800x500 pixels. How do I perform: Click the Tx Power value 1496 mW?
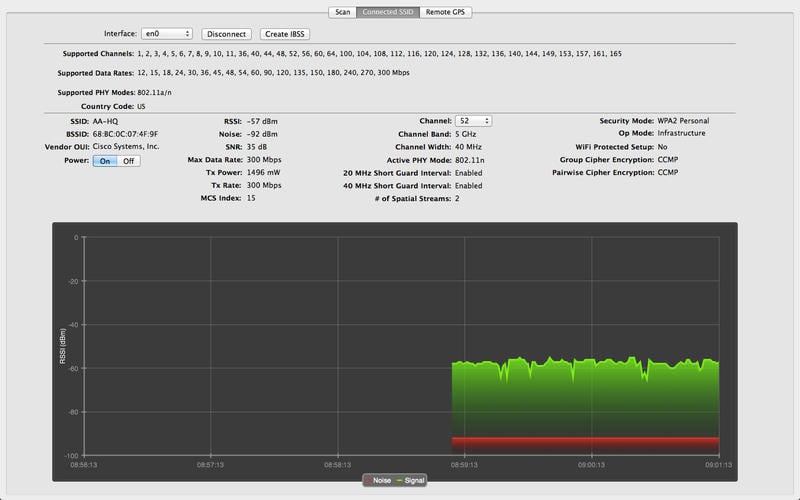pyautogui.click(x=263, y=172)
